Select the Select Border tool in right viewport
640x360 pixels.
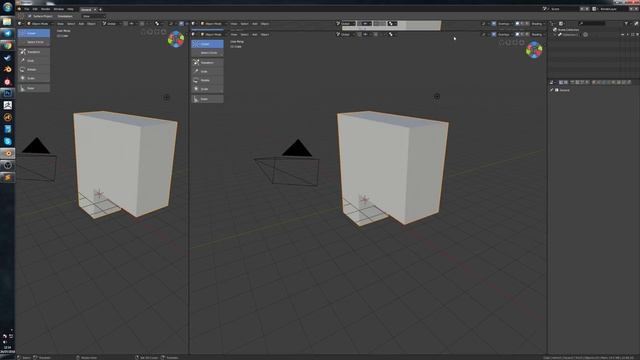click(207, 53)
